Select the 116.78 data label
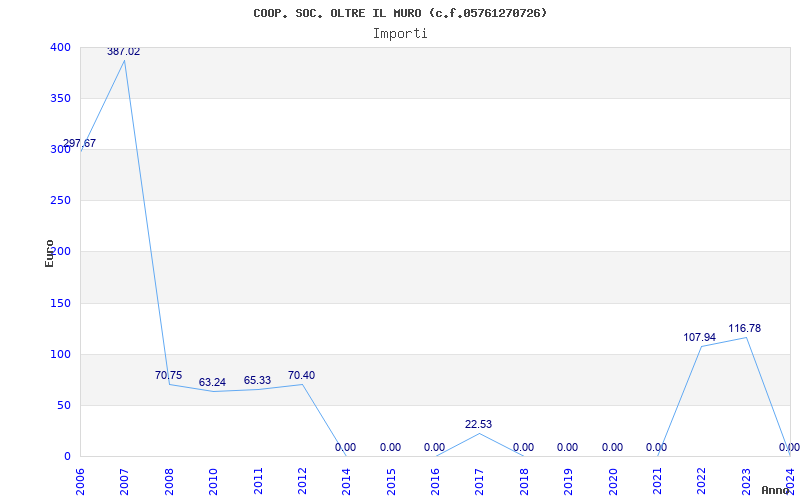 click(744, 329)
